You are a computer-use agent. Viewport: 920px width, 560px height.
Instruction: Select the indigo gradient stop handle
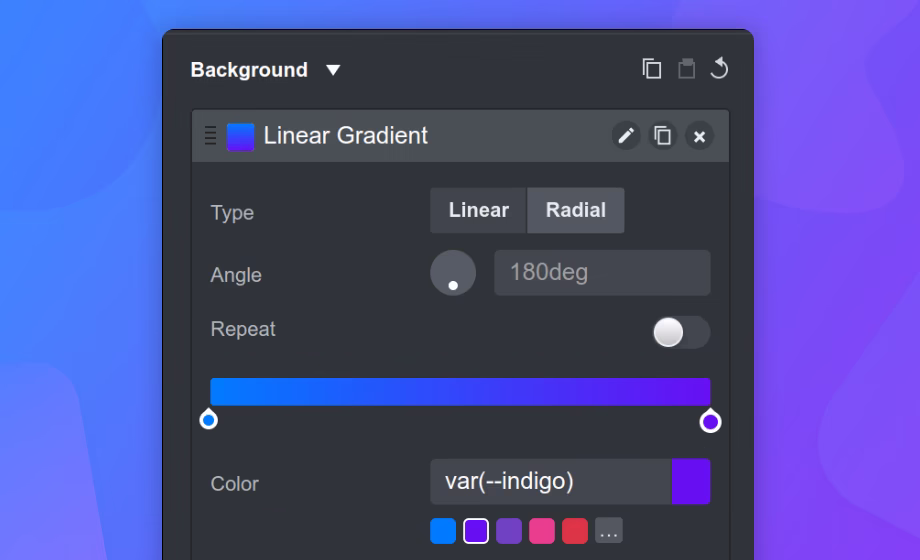pos(710,421)
